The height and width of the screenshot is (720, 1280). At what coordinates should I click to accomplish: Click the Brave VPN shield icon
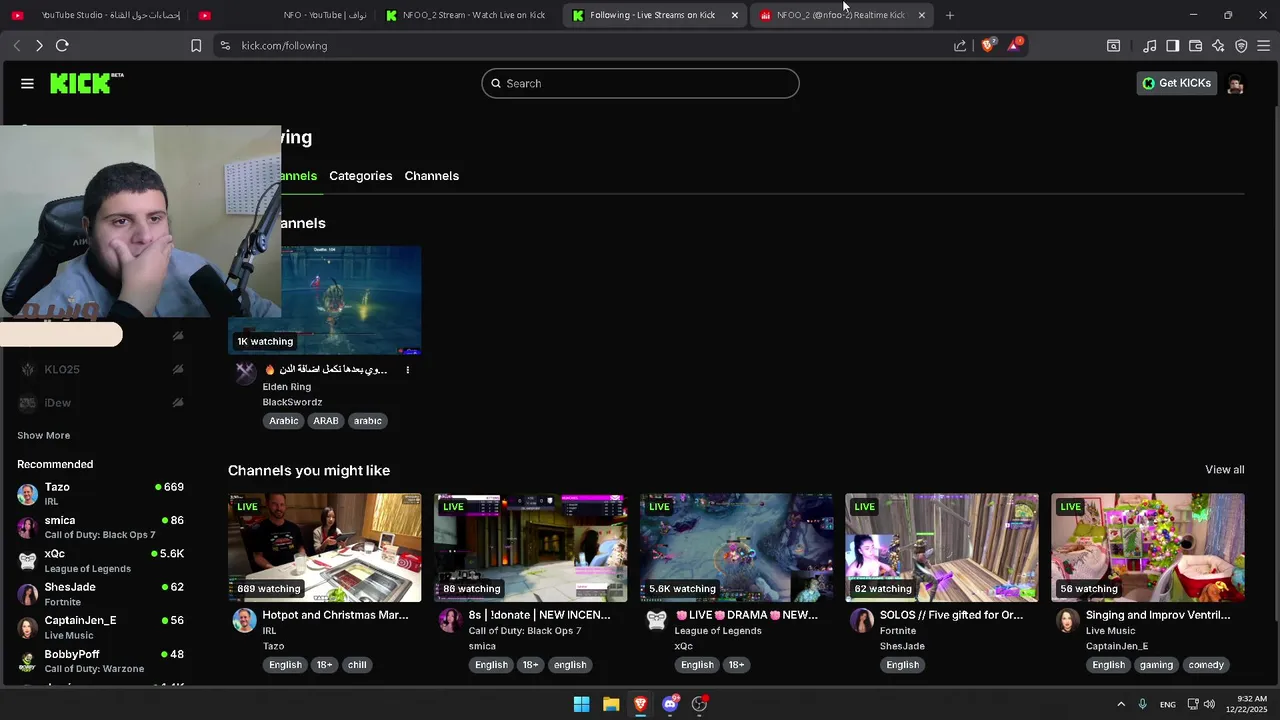(1241, 45)
